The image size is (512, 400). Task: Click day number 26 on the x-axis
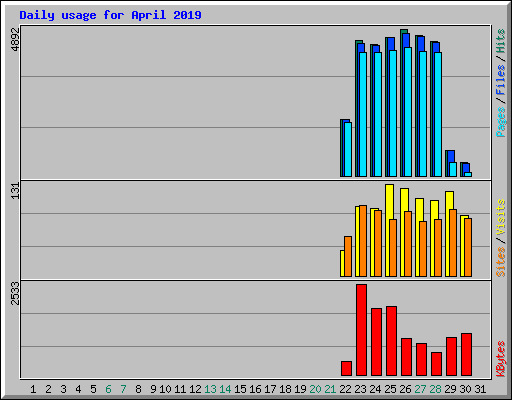point(405,389)
